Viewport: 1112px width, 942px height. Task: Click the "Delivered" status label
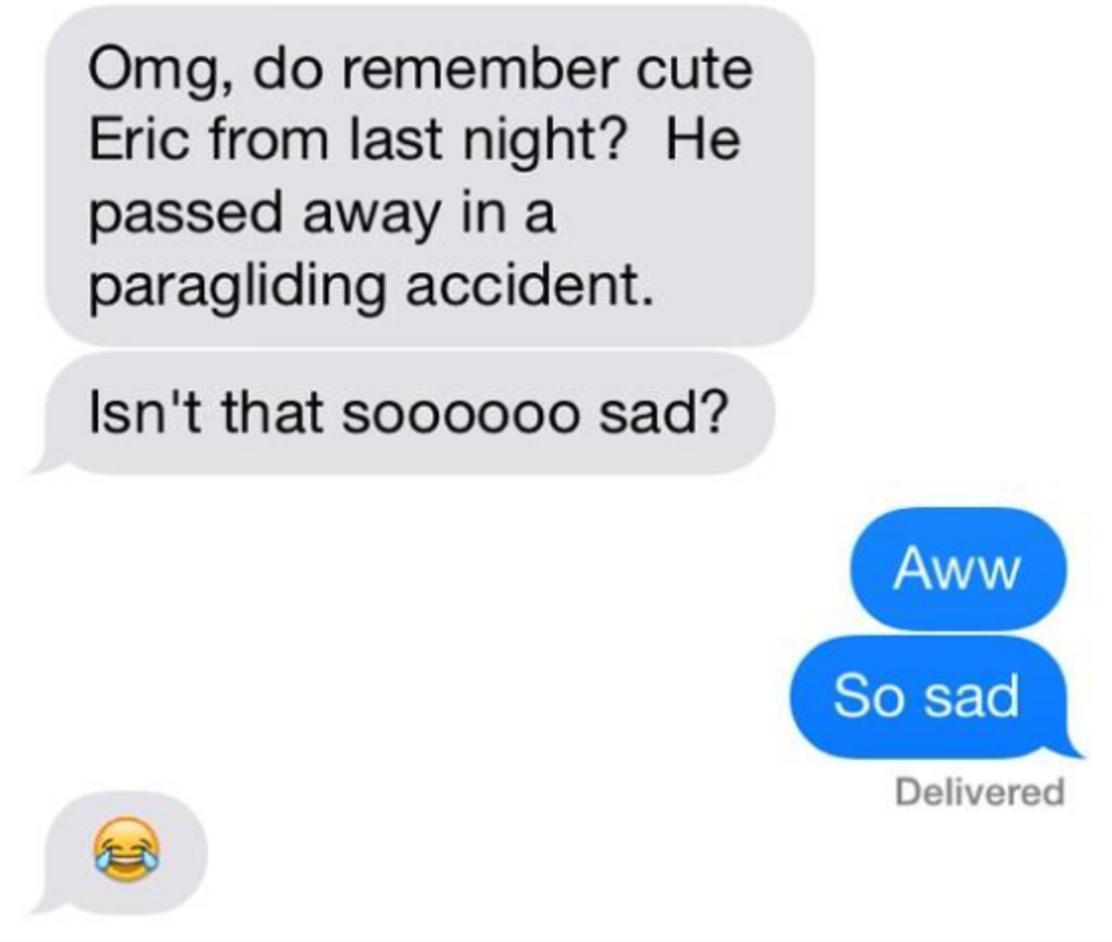point(979,791)
